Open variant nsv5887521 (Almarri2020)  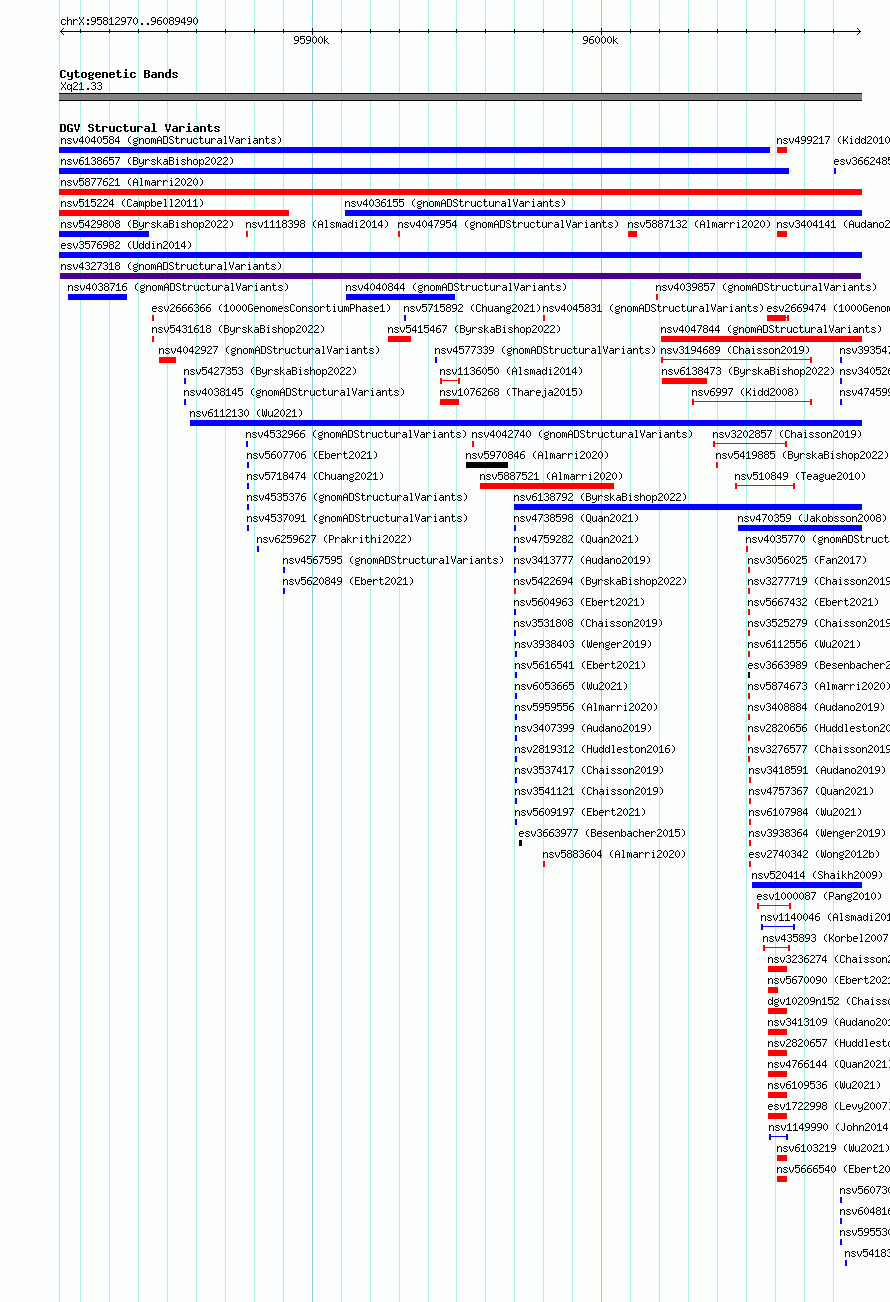pyautogui.click(x=552, y=476)
